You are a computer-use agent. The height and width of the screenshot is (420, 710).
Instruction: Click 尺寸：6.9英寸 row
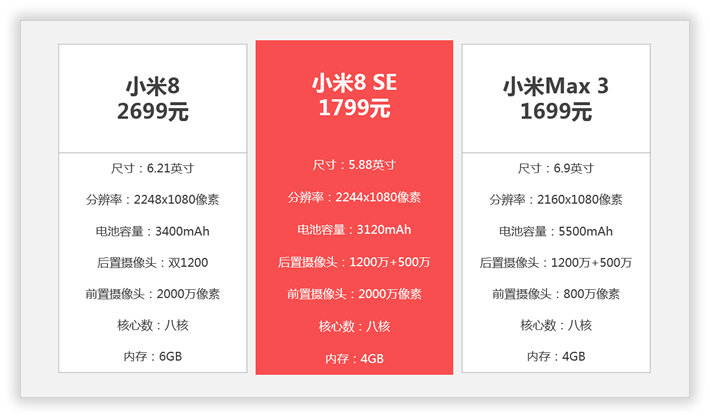click(556, 168)
